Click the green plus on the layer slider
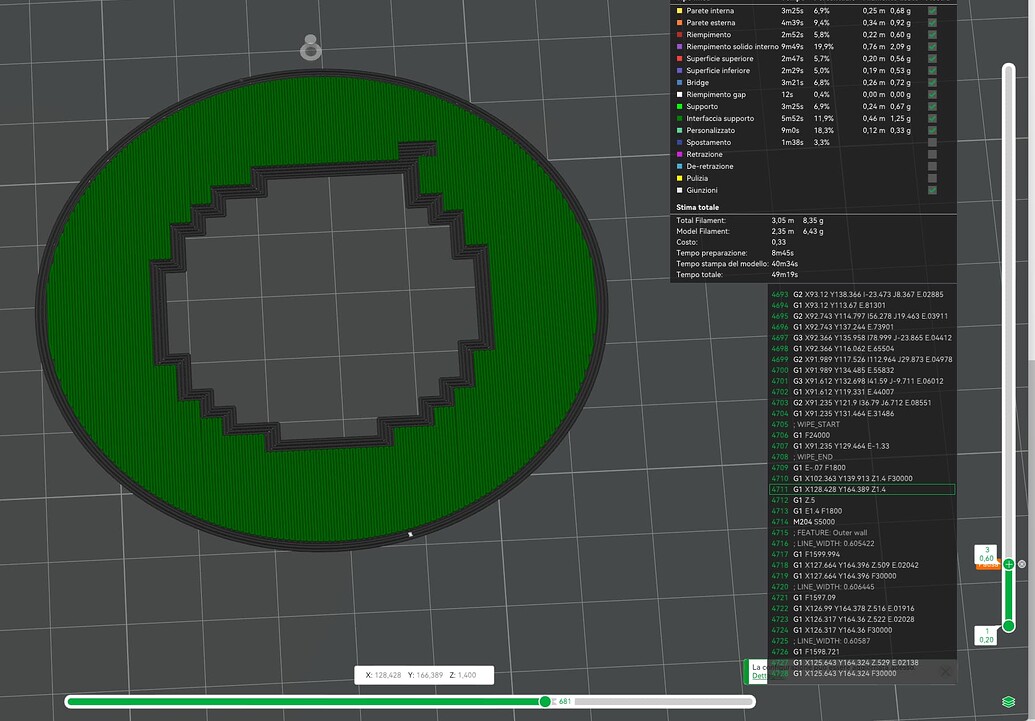Image resolution: width=1035 pixels, height=721 pixels. 1009,564
